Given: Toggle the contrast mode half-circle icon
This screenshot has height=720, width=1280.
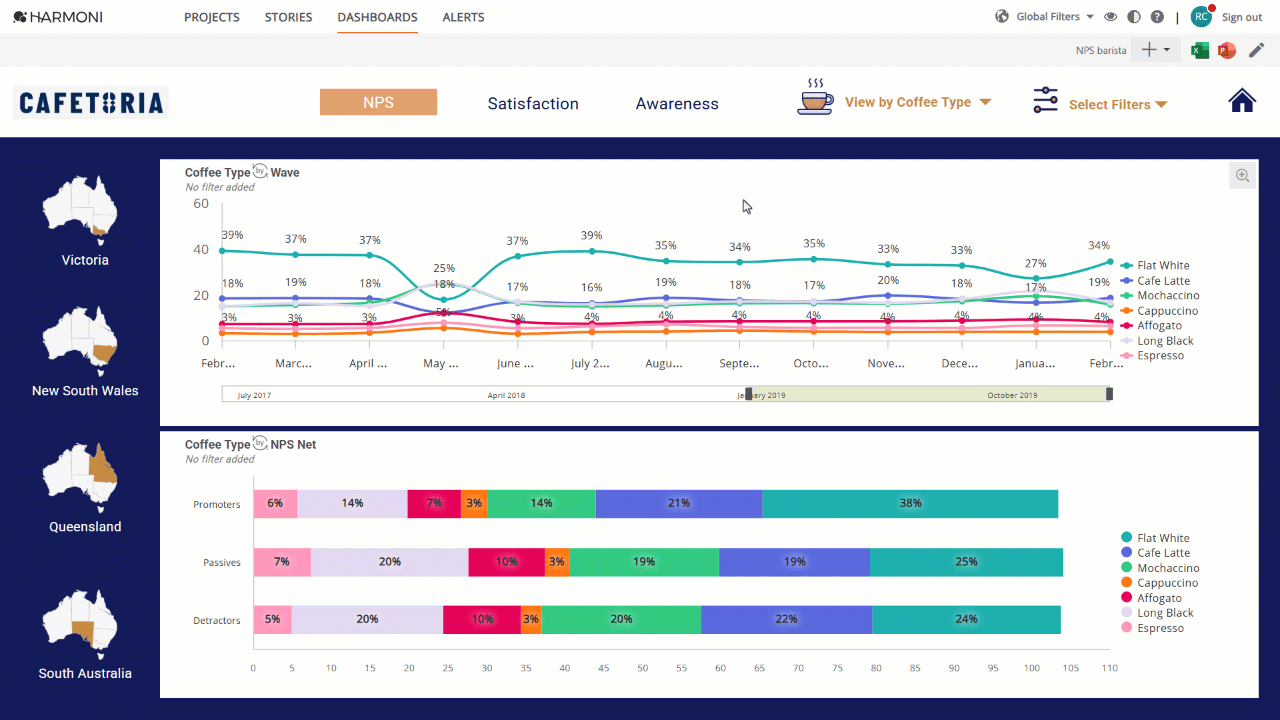Looking at the screenshot, I should pos(1134,17).
